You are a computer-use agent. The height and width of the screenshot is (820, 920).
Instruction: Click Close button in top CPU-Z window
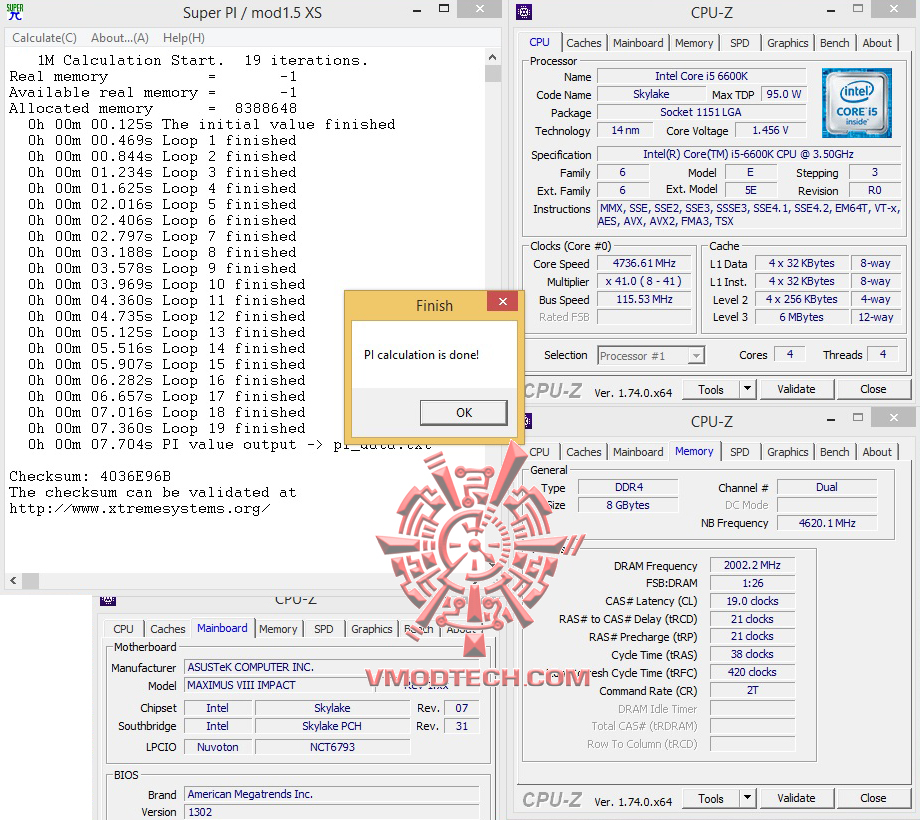(x=873, y=389)
